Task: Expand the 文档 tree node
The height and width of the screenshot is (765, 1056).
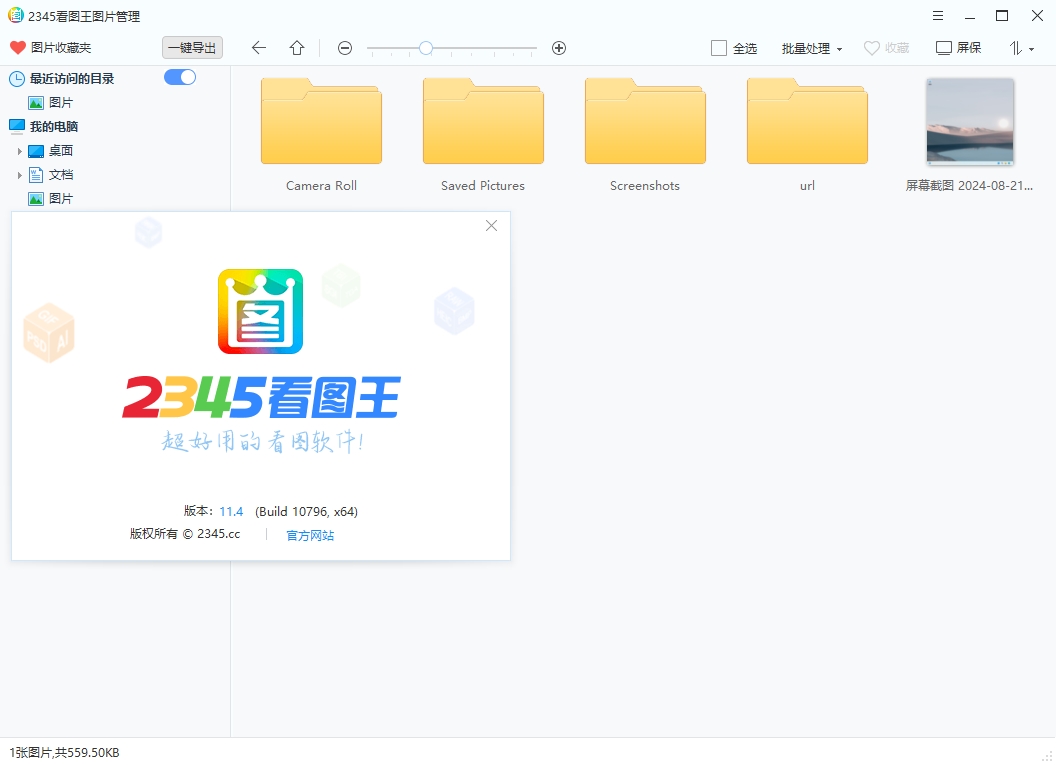Action: point(20,175)
